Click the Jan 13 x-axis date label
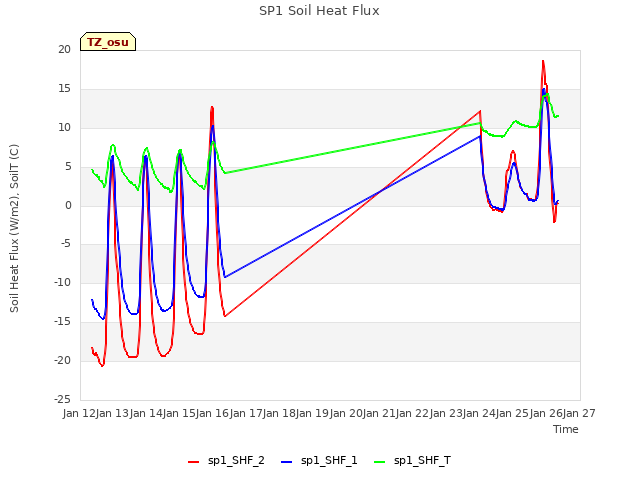The height and width of the screenshot is (480, 640). [113, 413]
